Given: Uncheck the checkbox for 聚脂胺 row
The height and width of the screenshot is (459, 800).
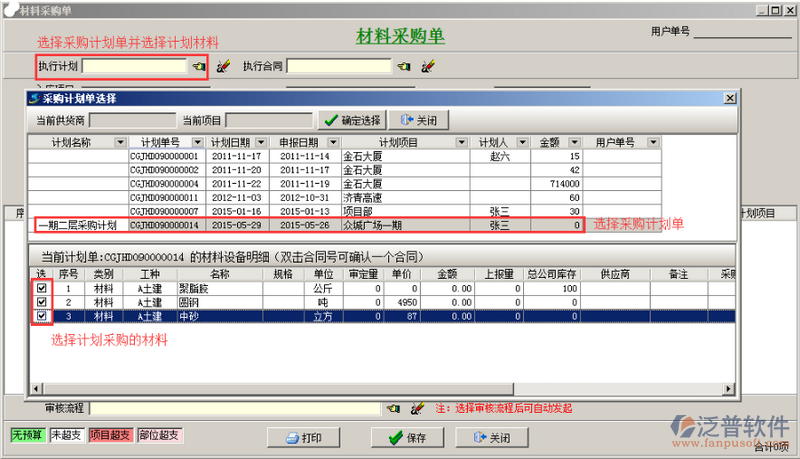Looking at the screenshot, I should [x=41, y=289].
